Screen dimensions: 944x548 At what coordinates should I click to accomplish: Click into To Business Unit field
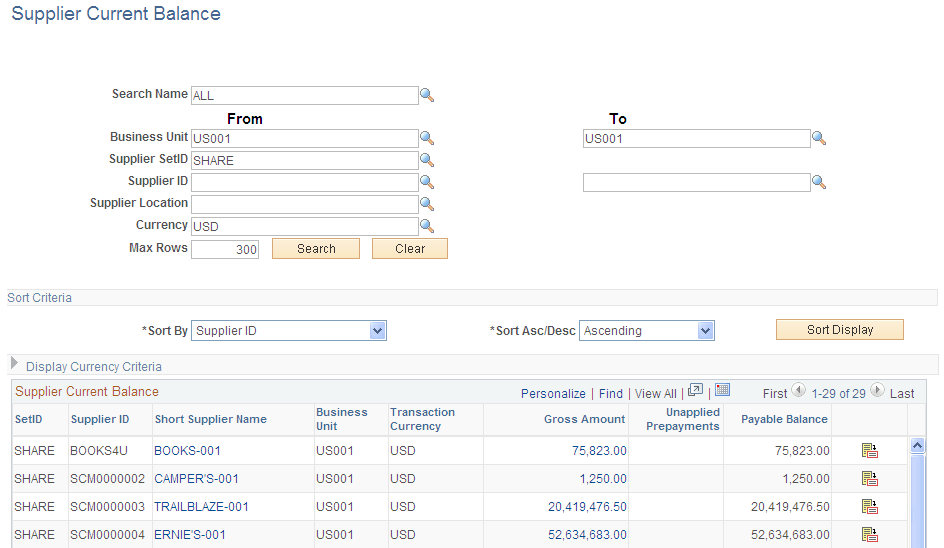[697, 139]
